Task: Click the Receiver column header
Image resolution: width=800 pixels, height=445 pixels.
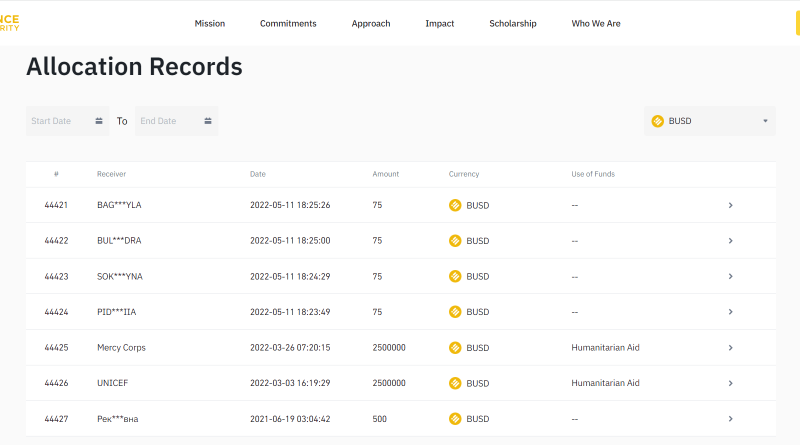Action: (111, 174)
